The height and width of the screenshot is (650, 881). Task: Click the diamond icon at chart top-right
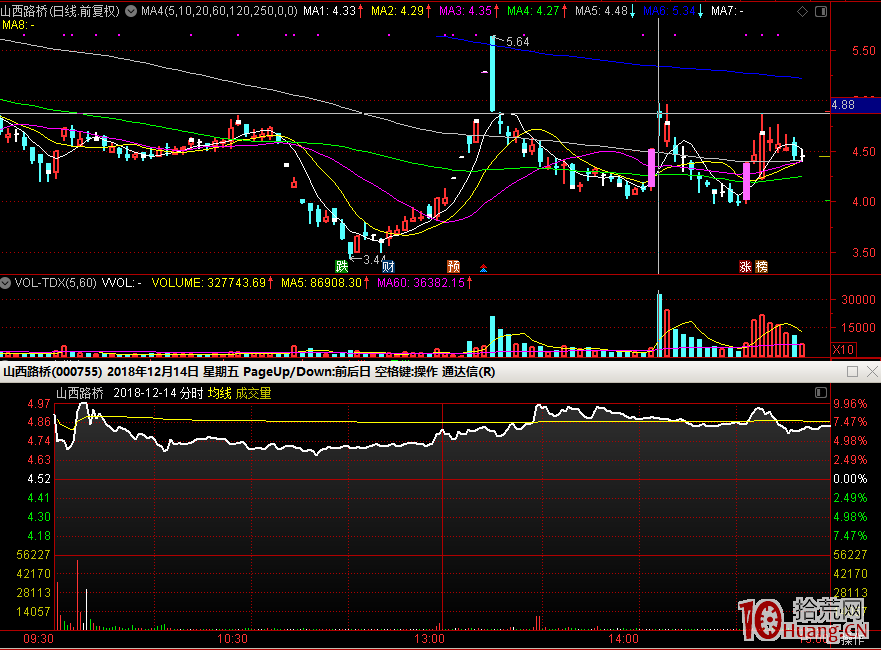point(802,11)
